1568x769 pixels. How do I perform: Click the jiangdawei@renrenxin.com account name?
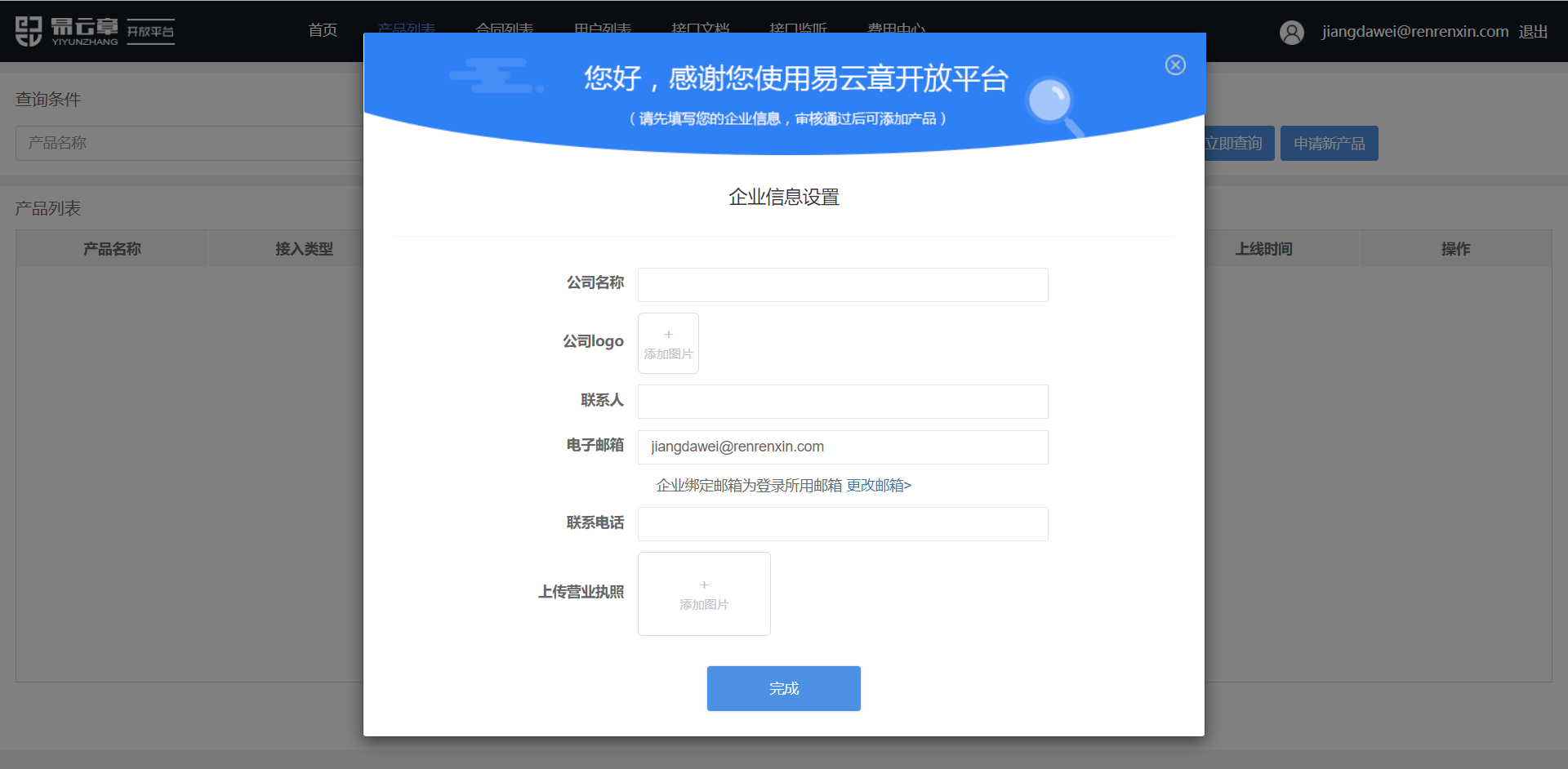(1415, 32)
